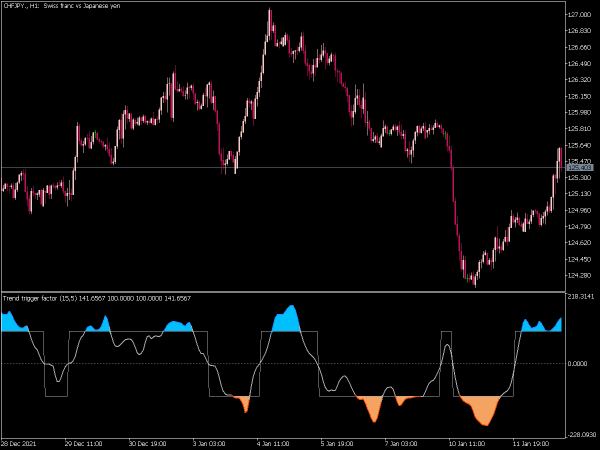The image size is (600, 450).
Task: Click the 126.490 price axis value
Action: coord(580,64)
